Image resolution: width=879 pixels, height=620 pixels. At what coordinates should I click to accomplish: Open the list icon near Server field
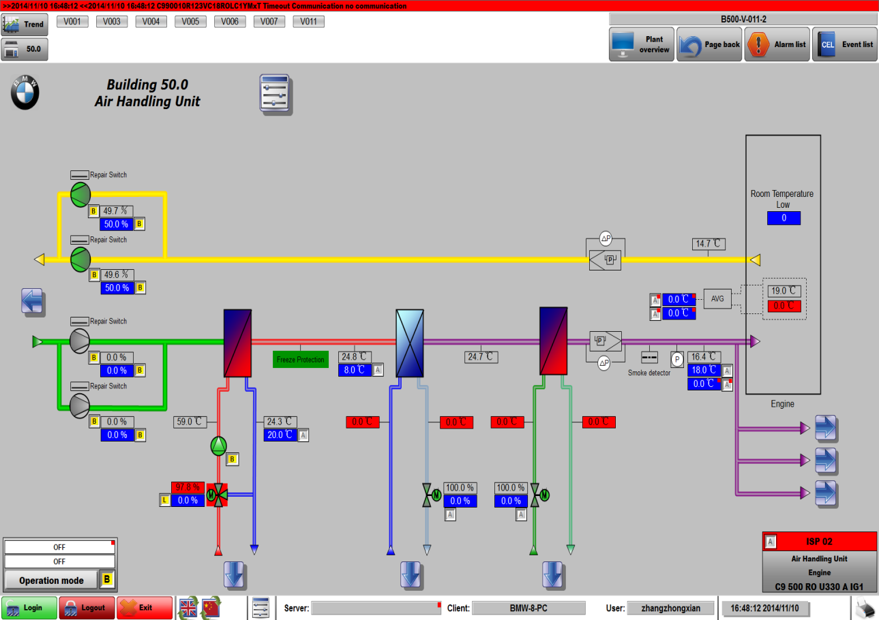click(261, 608)
